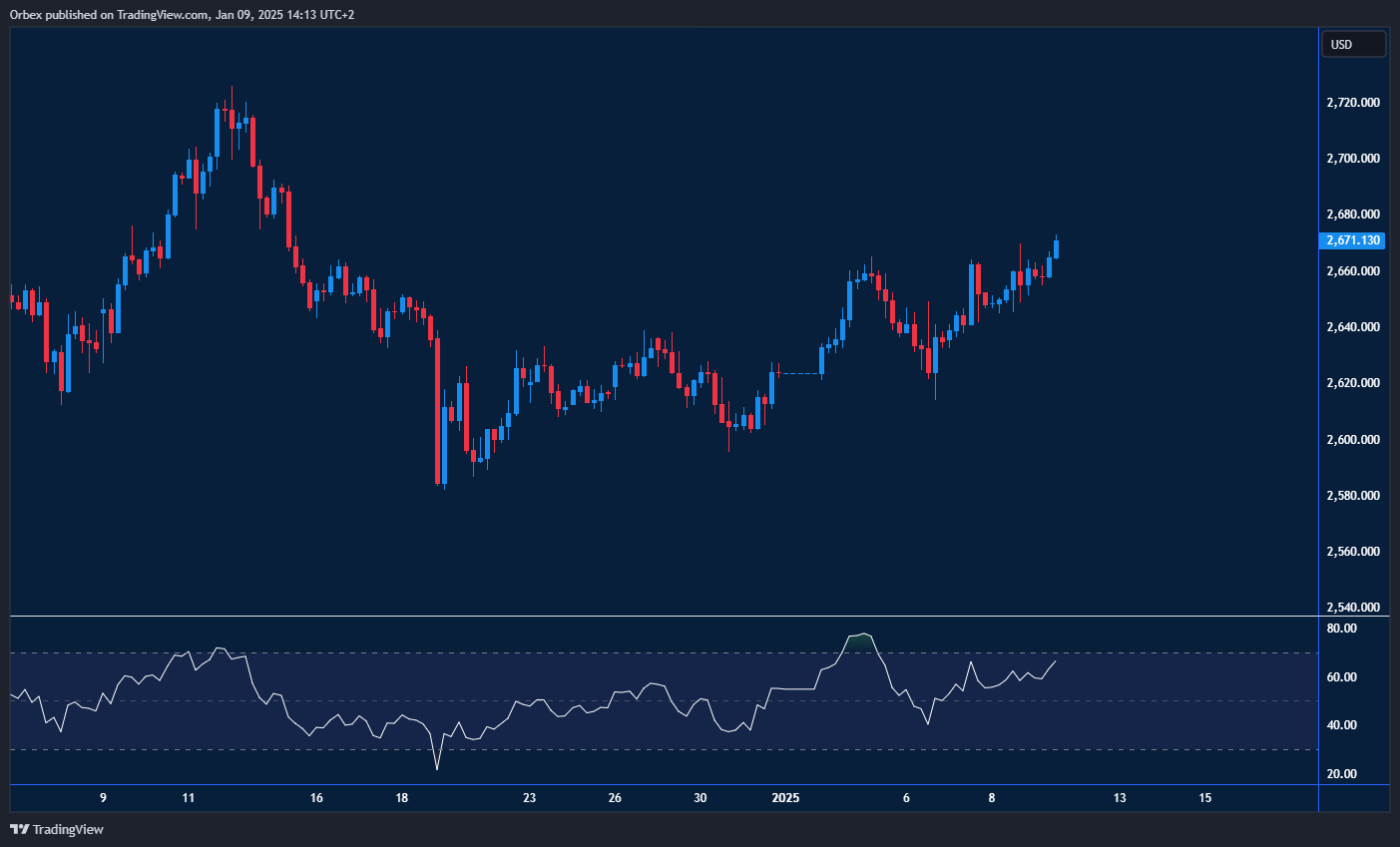Open the USD currency selector
The height and width of the screenshot is (847, 1400).
[x=1353, y=44]
